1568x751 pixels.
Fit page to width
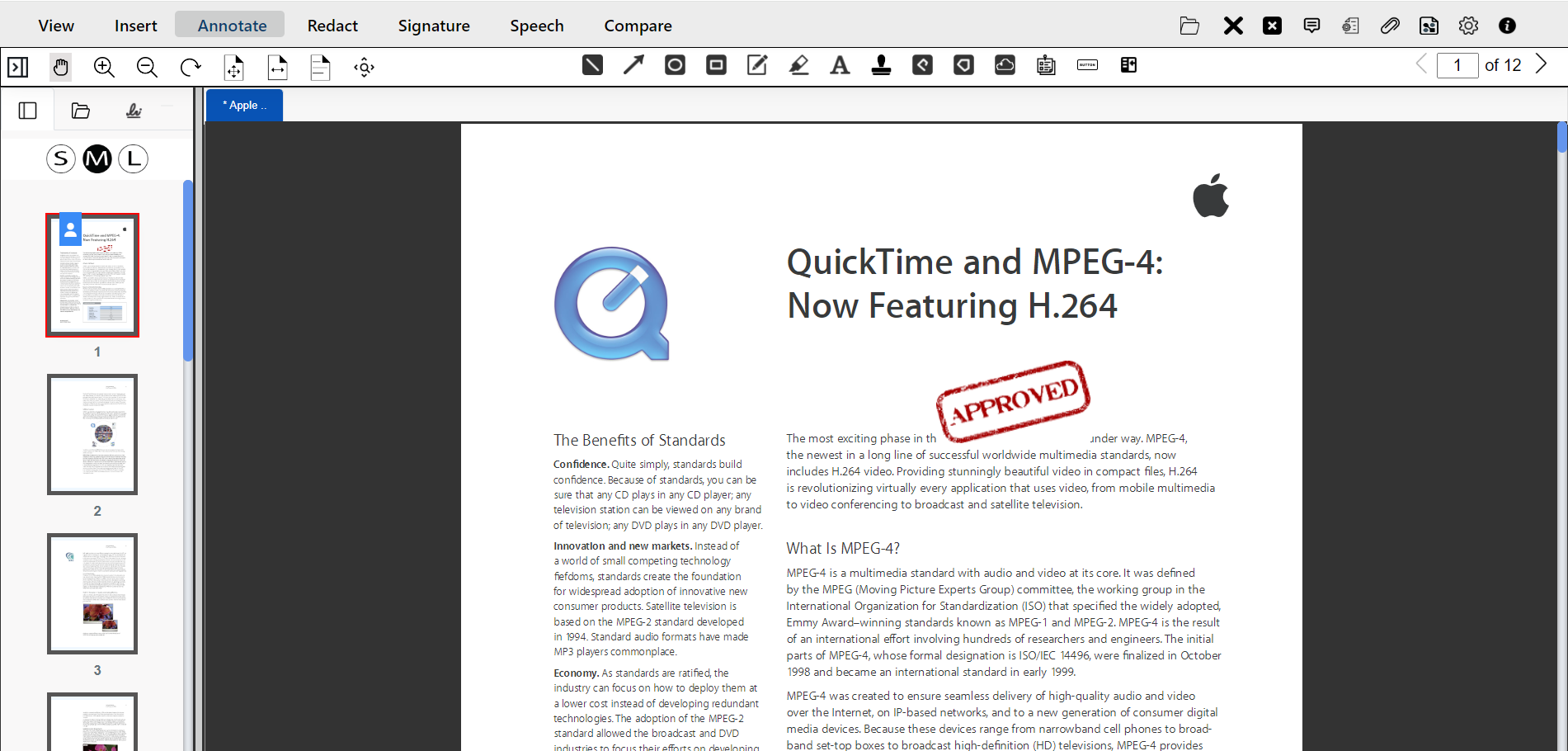(278, 67)
